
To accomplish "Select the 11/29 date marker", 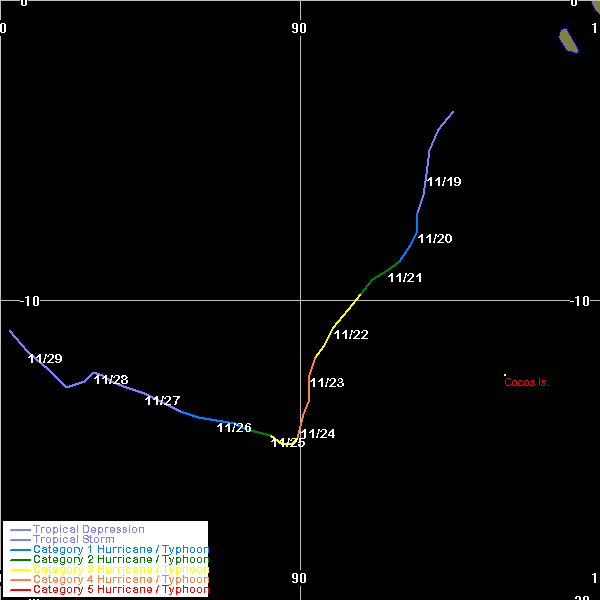I will click(45, 359).
